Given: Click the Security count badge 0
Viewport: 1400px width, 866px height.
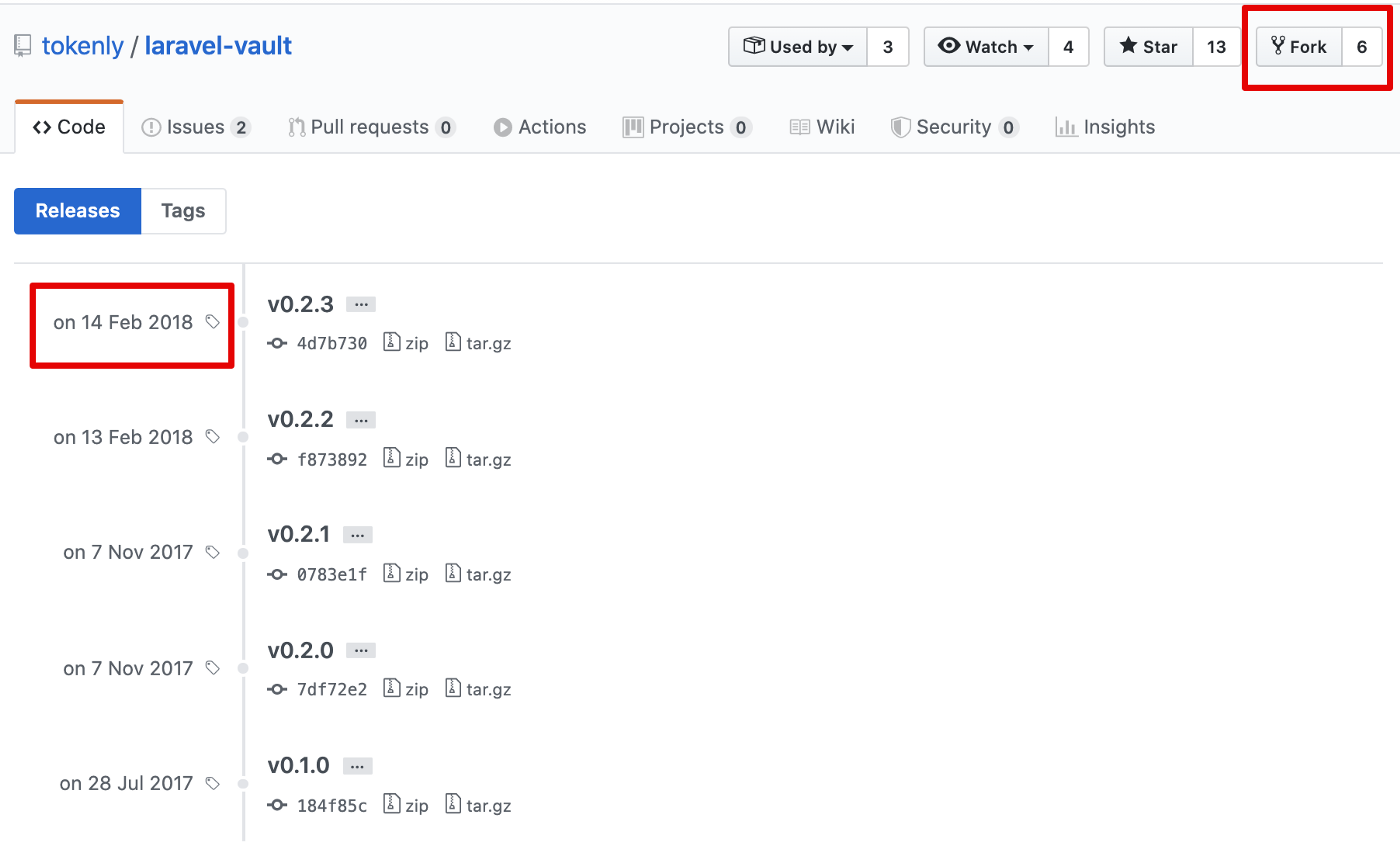Looking at the screenshot, I should pos(1009,127).
